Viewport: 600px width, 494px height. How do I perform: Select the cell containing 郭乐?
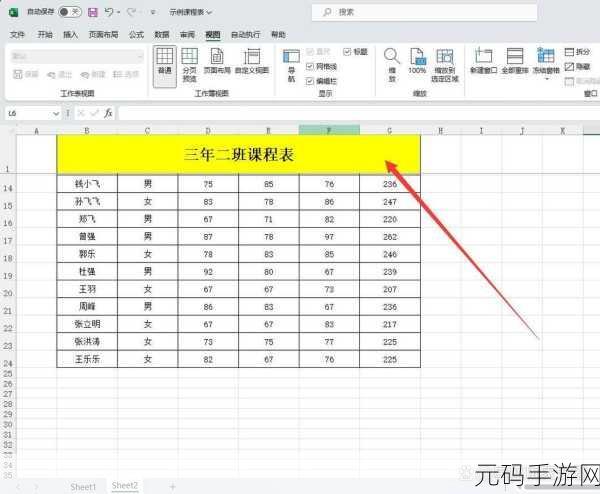[x=87, y=254]
